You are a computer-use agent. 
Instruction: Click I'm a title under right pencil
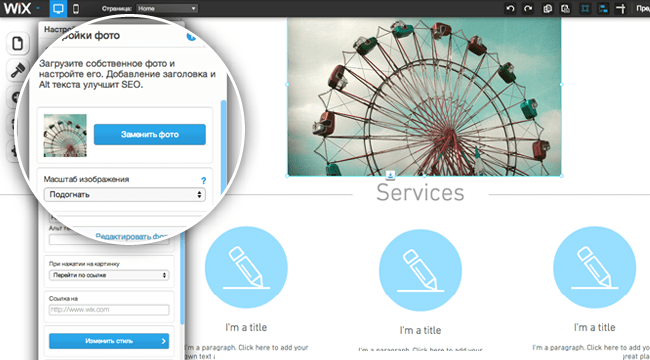(x=594, y=327)
